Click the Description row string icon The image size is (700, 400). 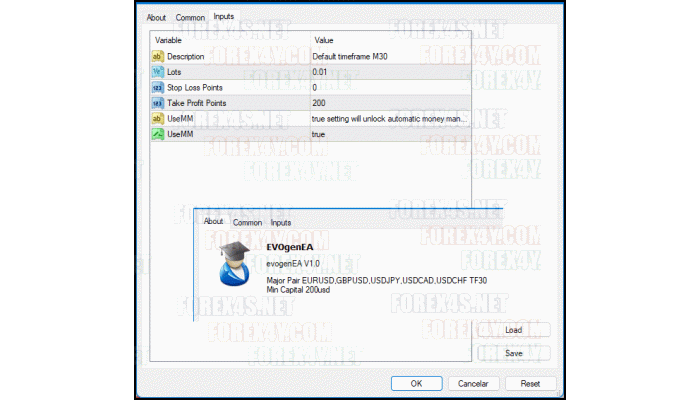tap(157, 56)
